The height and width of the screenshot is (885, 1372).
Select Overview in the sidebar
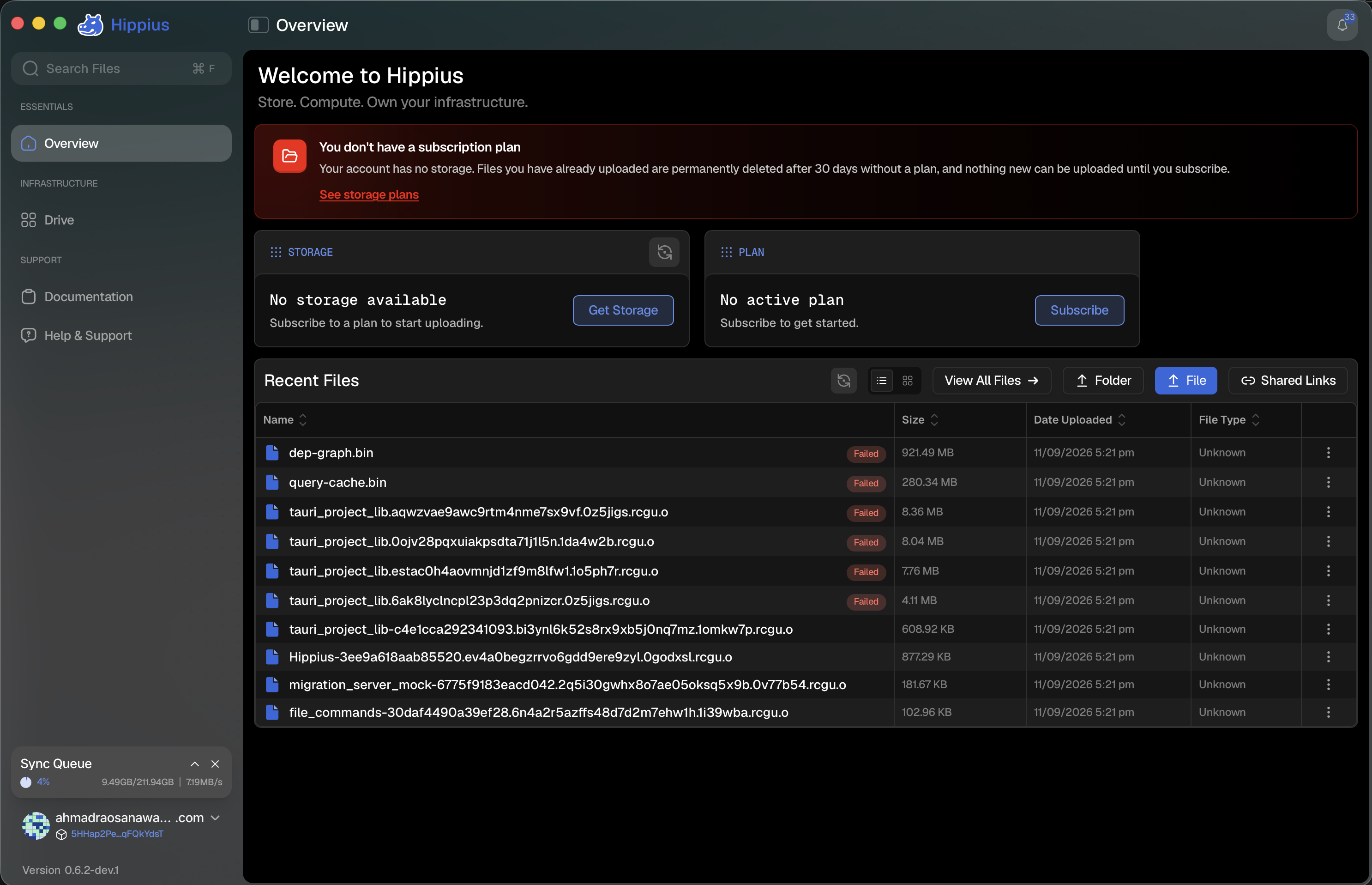121,143
